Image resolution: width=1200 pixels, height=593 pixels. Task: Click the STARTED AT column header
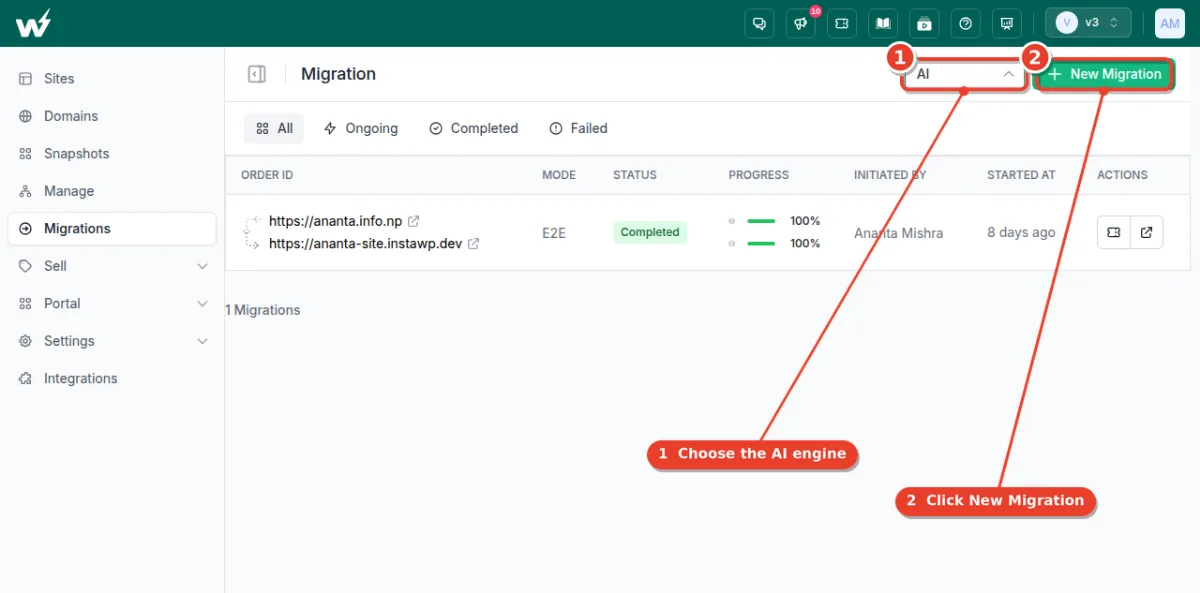coord(1021,175)
